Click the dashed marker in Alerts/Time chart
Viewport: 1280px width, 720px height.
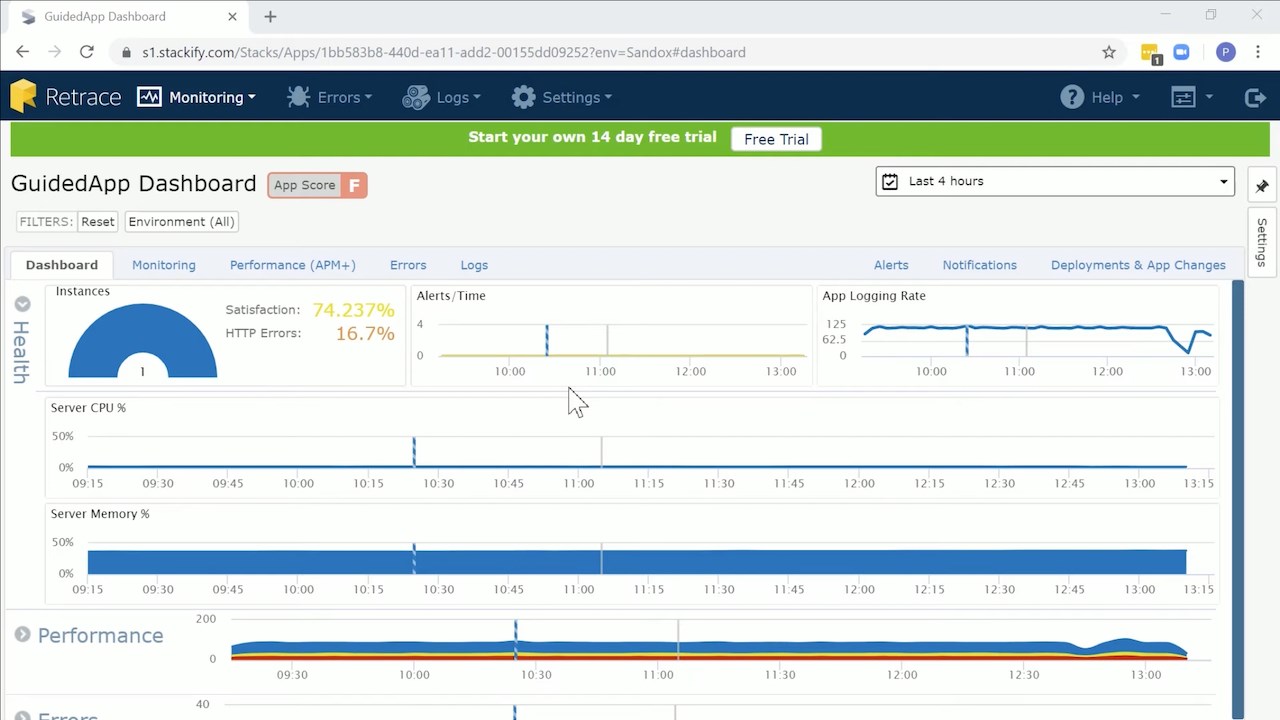click(x=547, y=340)
